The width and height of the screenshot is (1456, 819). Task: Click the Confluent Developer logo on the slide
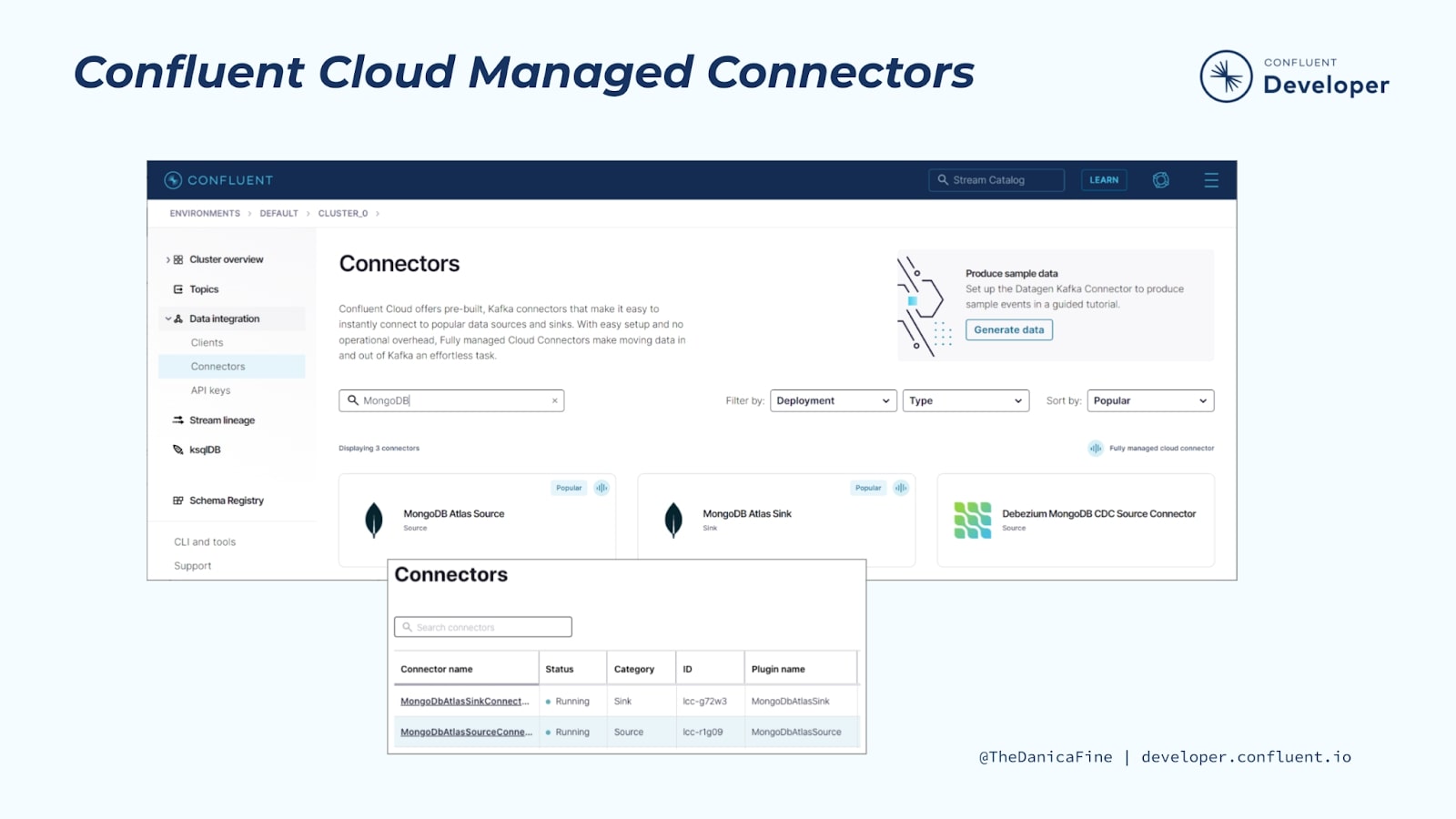coord(1294,76)
